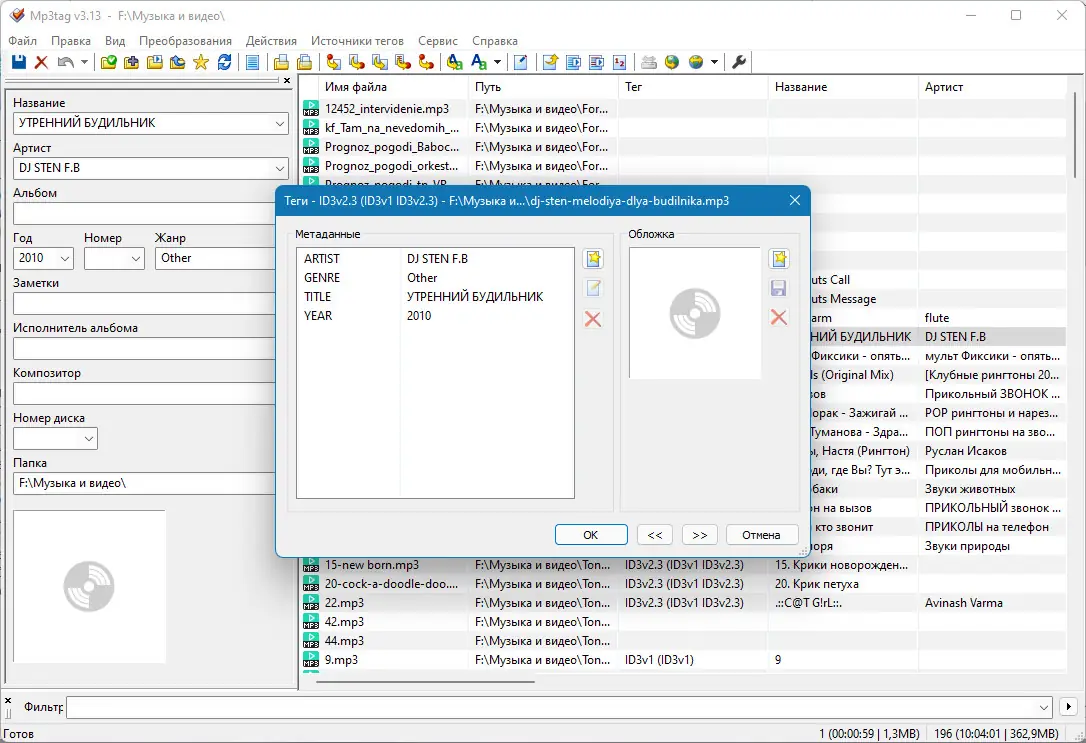Click the Фильтр input field
The height and width of the screenshot is (743, 1086).
558,707
